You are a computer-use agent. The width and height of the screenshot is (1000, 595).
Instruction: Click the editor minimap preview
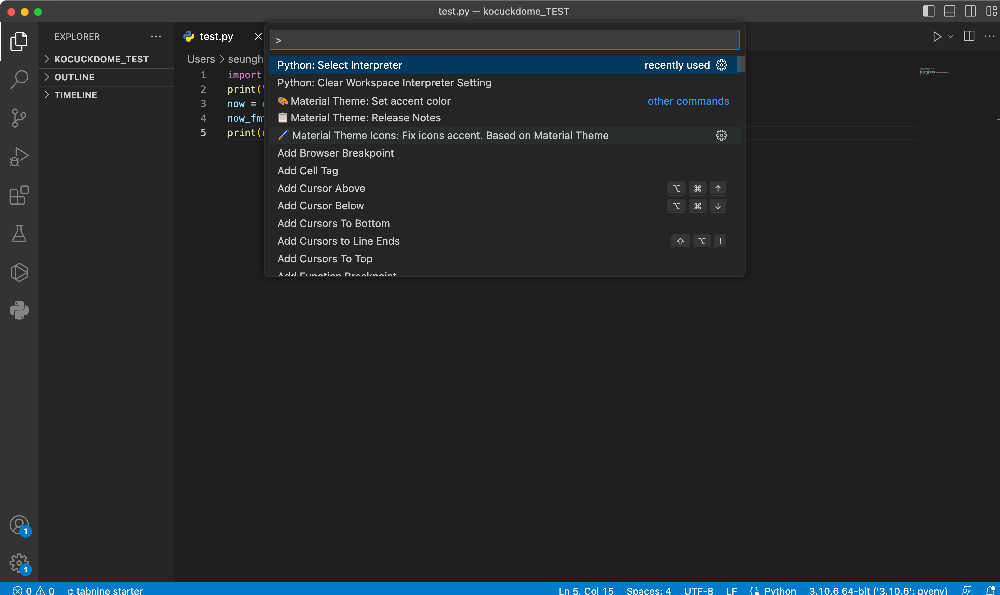(x=934, y=71)
